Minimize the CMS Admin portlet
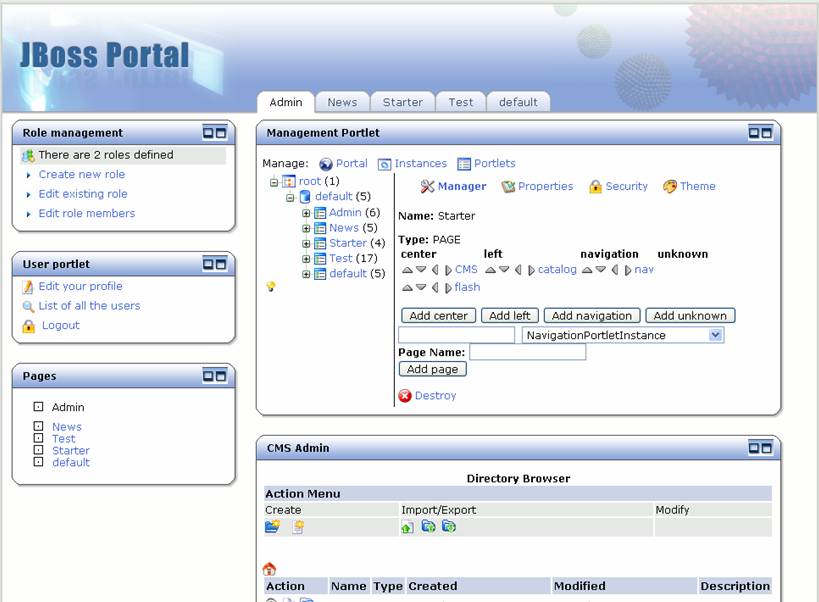Viewport: 819px width, 602px height. click(x=754, y=448)
